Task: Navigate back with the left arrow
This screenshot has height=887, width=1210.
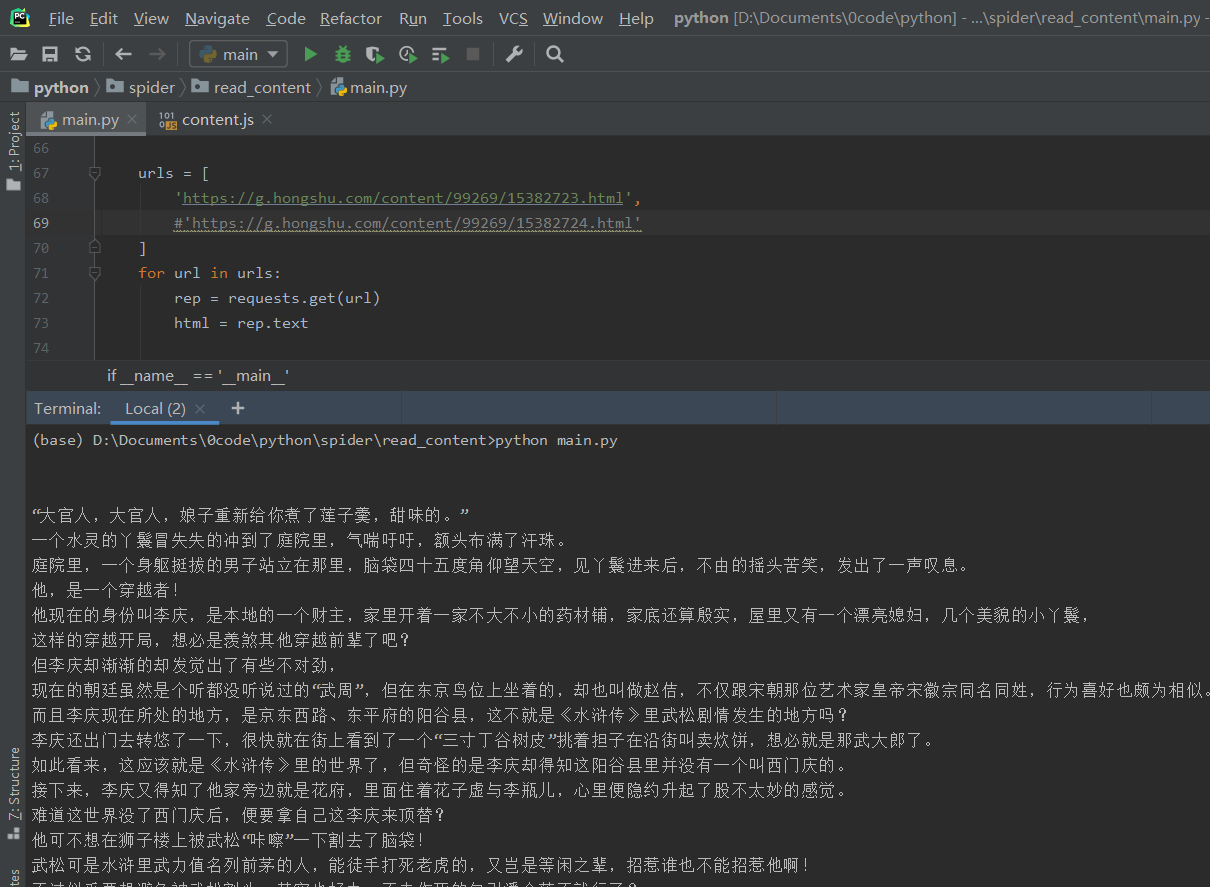Action: pyautogui.click(x=123, y=54)
